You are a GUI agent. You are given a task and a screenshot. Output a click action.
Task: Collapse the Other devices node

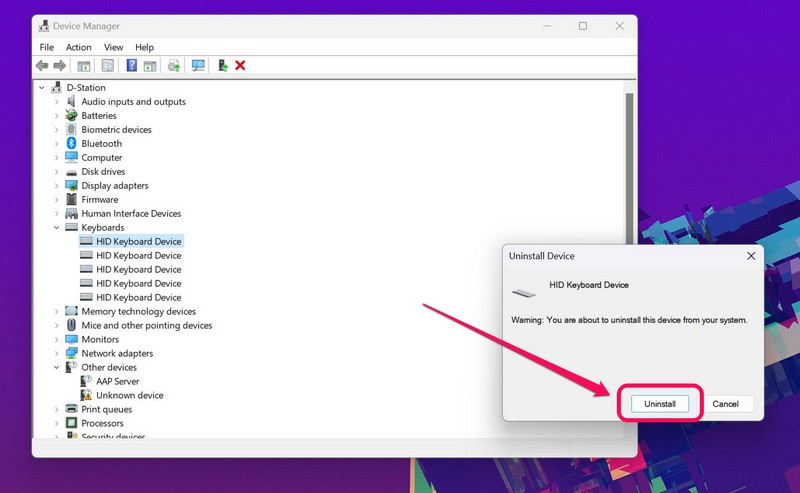point(56,368)
